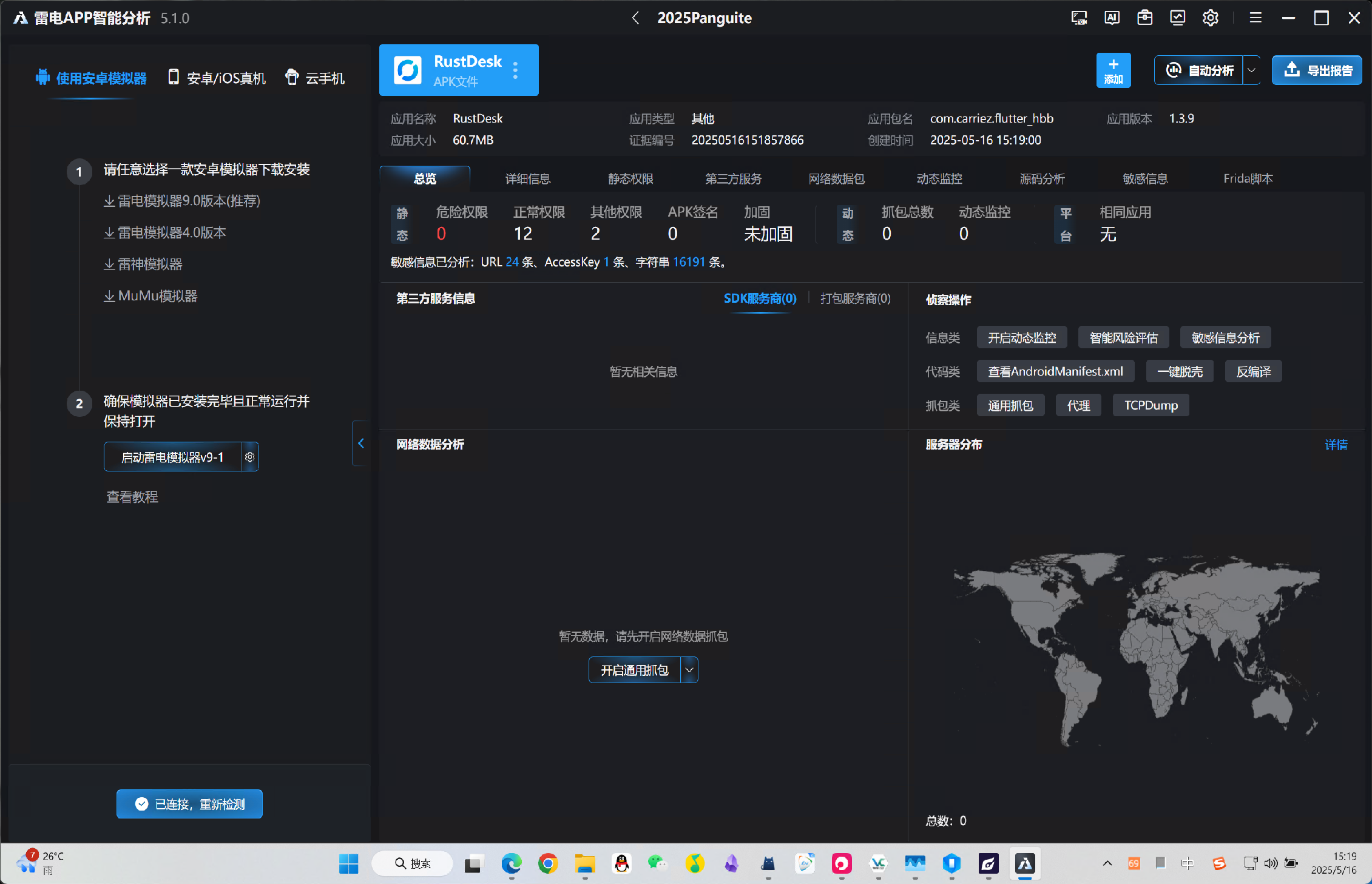Click the back arrow beside 2025Panguite

pos(635,18)
